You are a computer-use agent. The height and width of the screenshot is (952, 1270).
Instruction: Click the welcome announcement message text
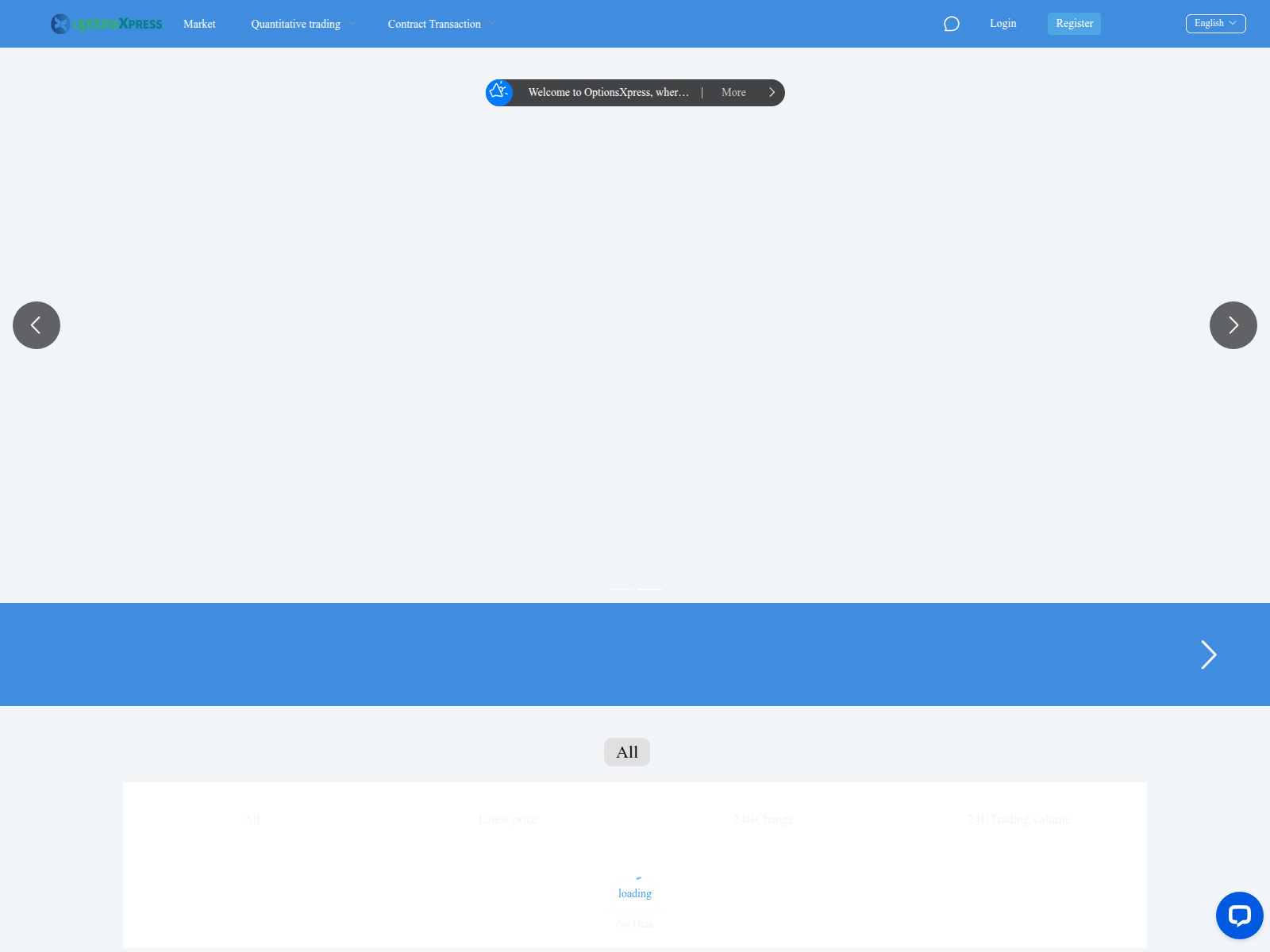click(608, 92)
